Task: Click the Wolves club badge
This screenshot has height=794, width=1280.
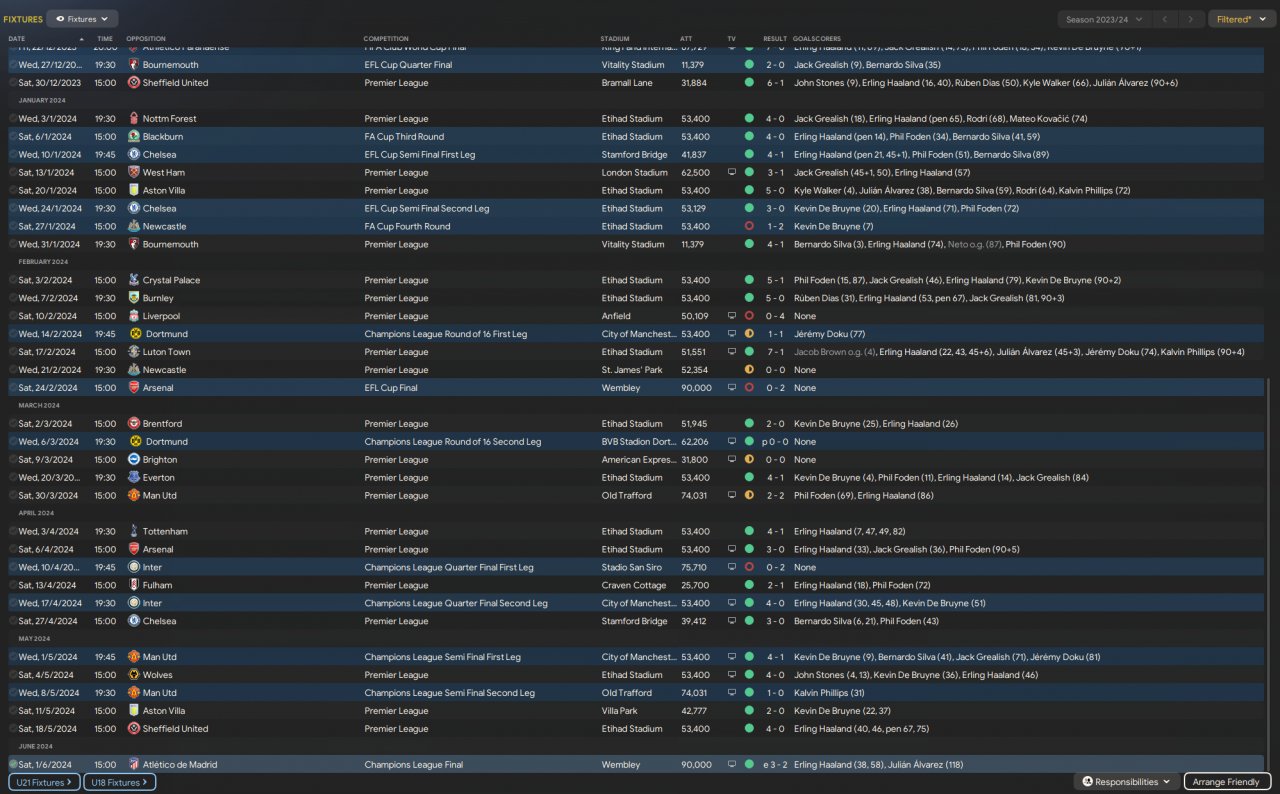Action: (x=134, y=676)
